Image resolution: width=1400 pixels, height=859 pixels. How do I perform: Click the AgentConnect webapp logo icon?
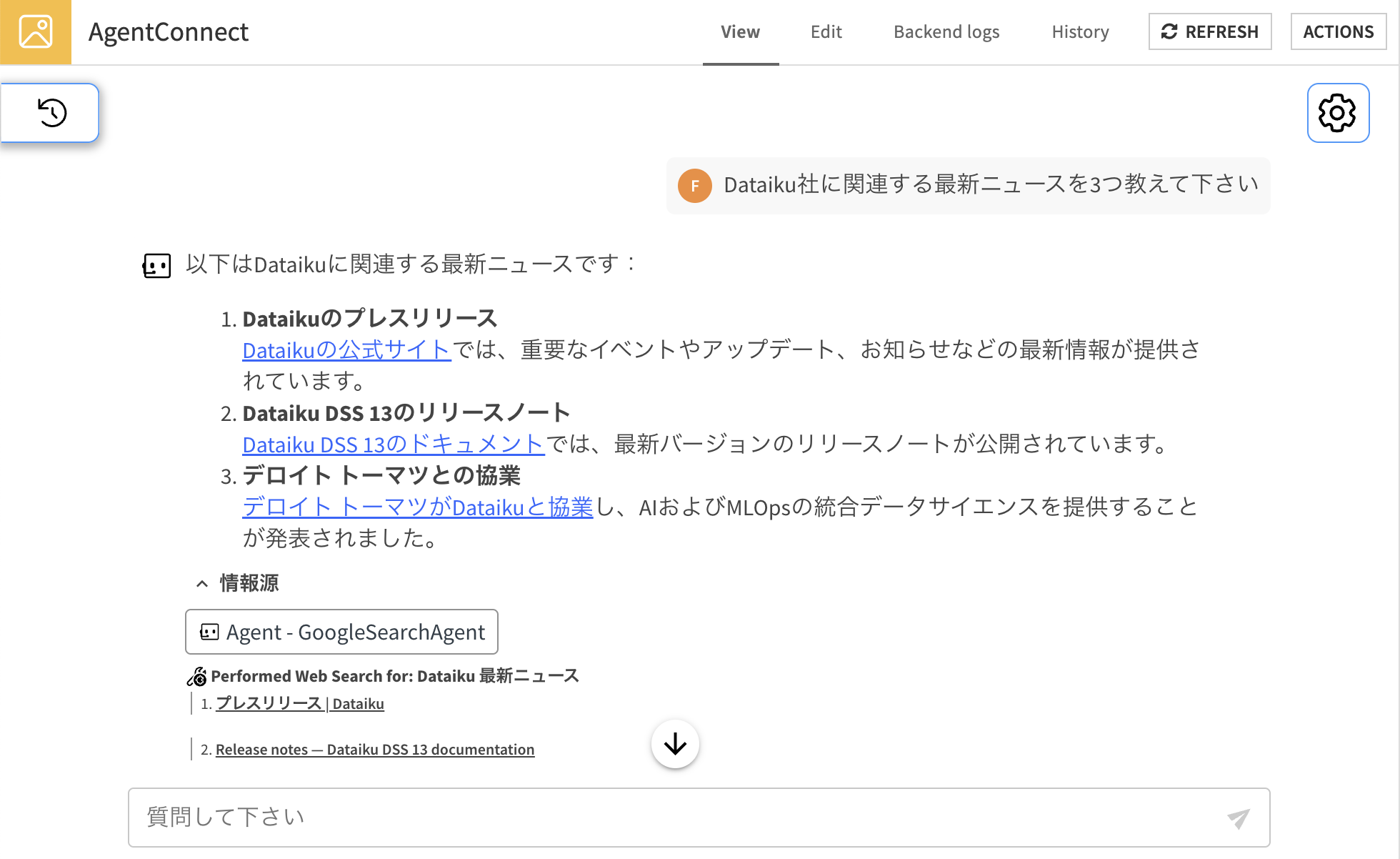point(36,32)
